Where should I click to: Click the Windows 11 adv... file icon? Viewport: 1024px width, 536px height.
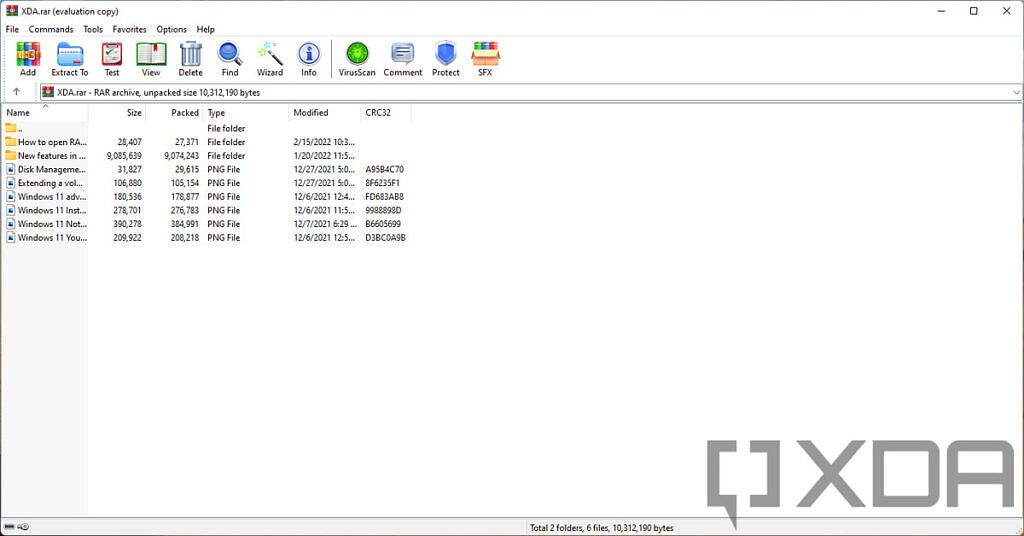10,197
